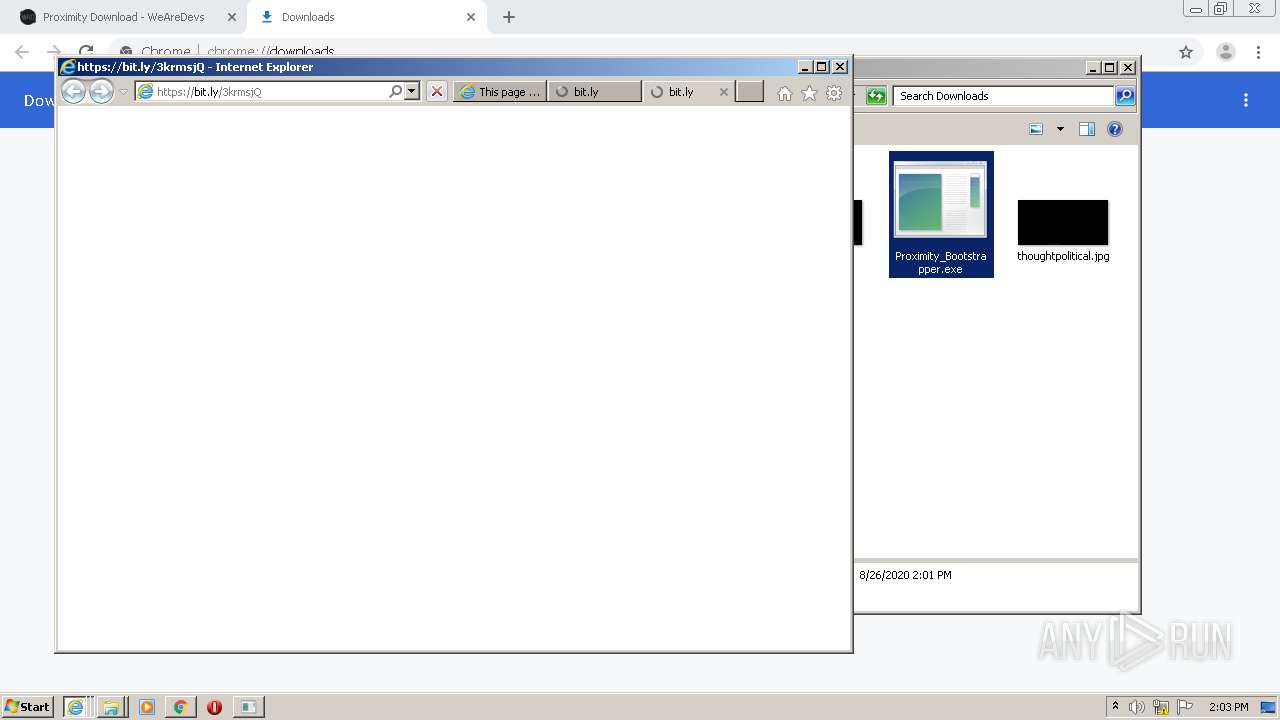
Task: Change the view in Explorer window
Action: tap(1036, 129)
